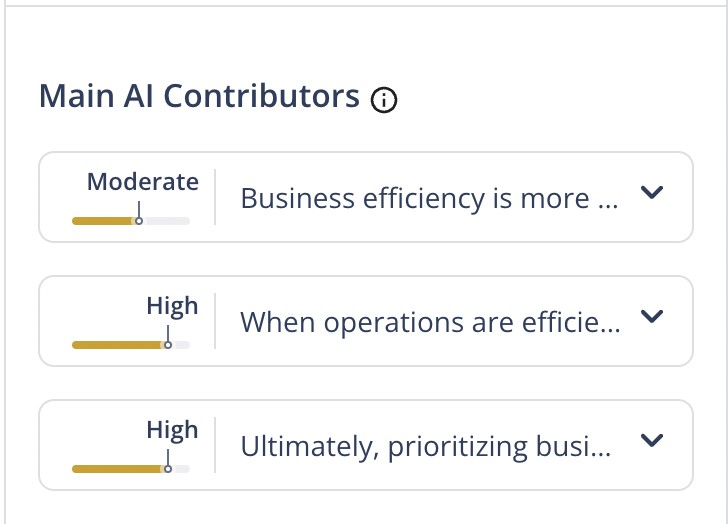Click the "High" label in the "When operations" row
The height and width of the screenshot is (524, 728).
pos(172,306)
